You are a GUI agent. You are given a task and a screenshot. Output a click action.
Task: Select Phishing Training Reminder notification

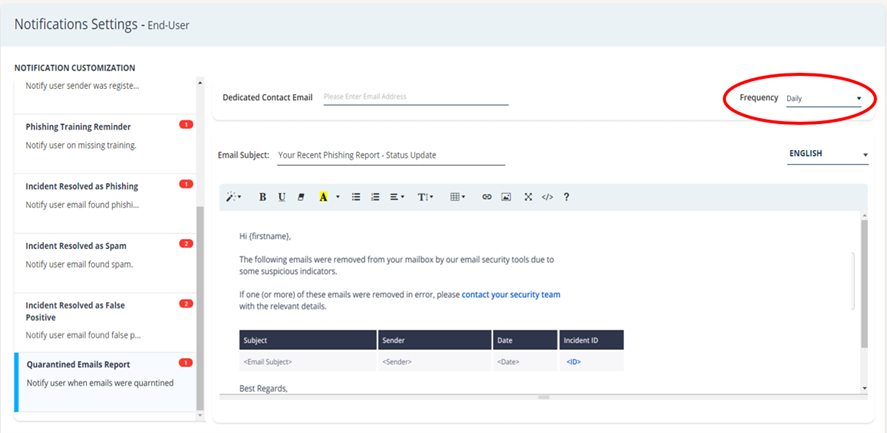click(x=105, y=144)
